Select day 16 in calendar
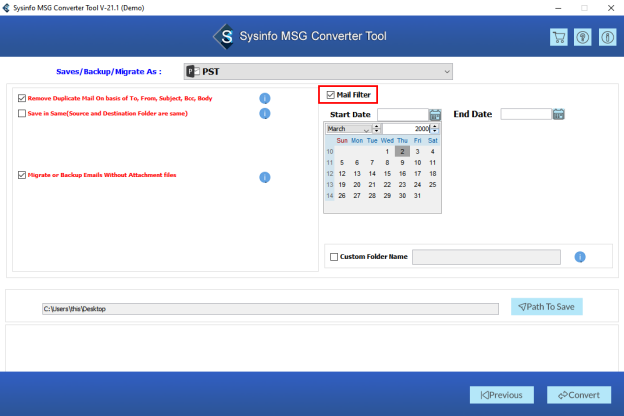The image size is (624, 416). (x=402, y=174)
